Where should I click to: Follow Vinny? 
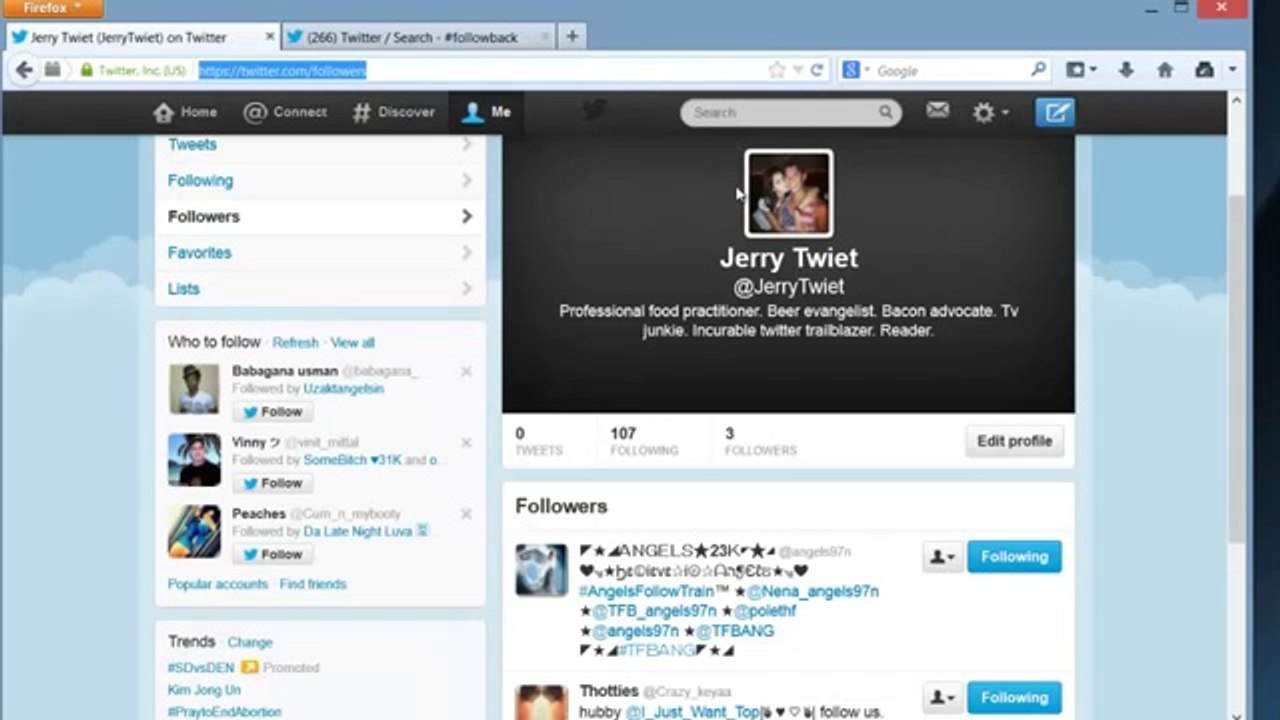(x=273, y=483)
